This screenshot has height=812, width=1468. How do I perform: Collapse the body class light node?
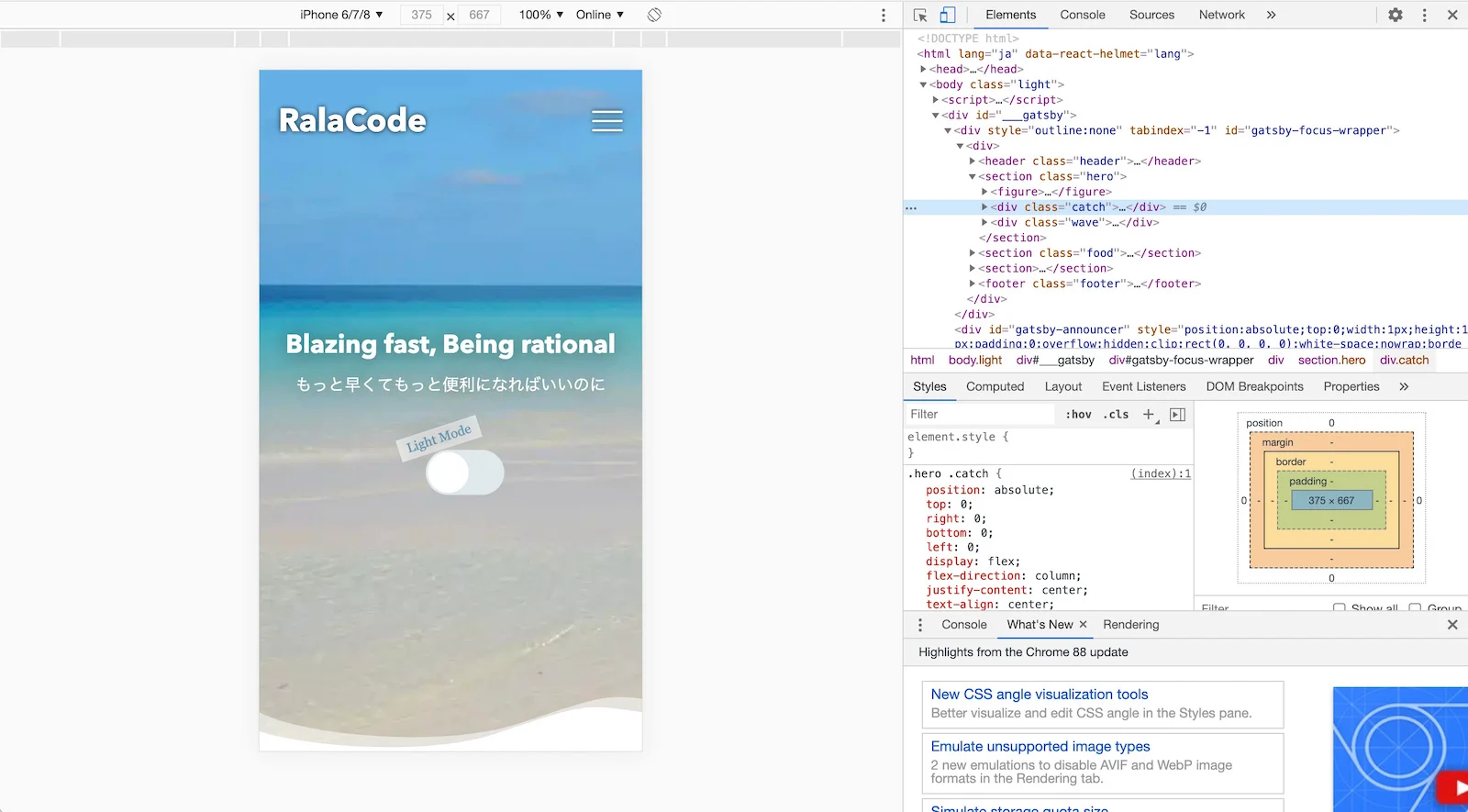923,84
